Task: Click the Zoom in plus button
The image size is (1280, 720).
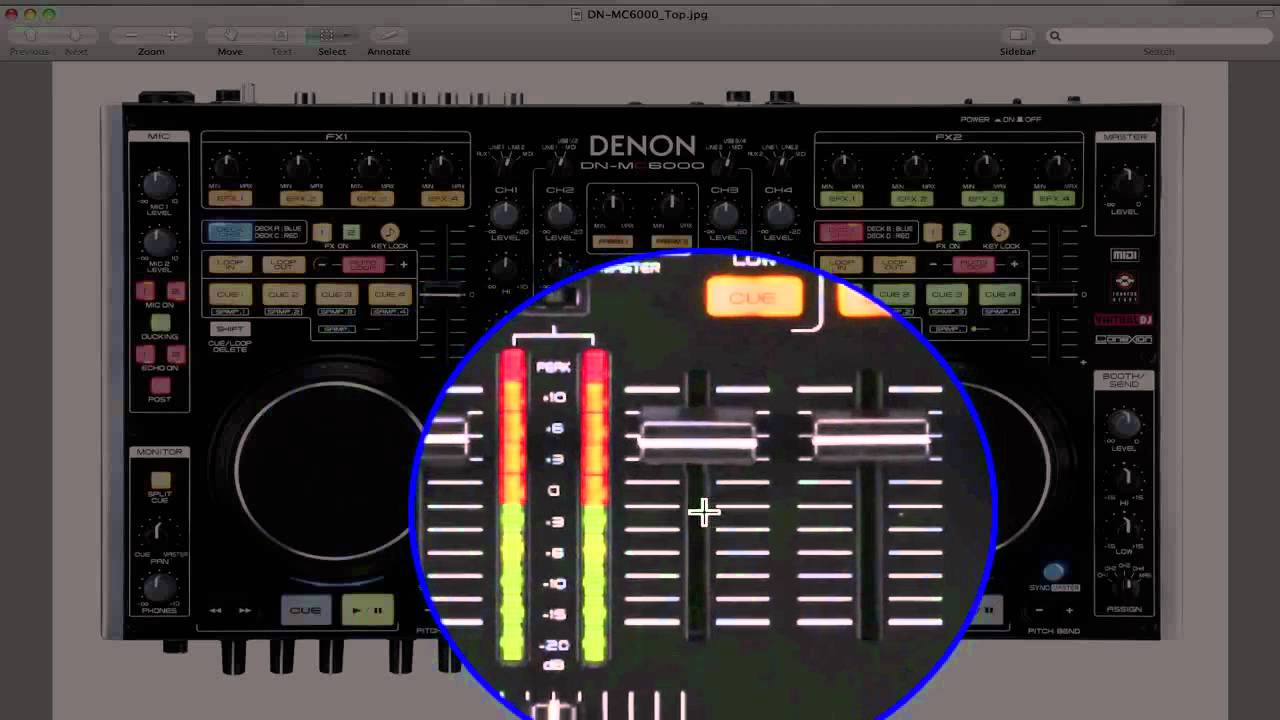Action: (x=172, y=35)
